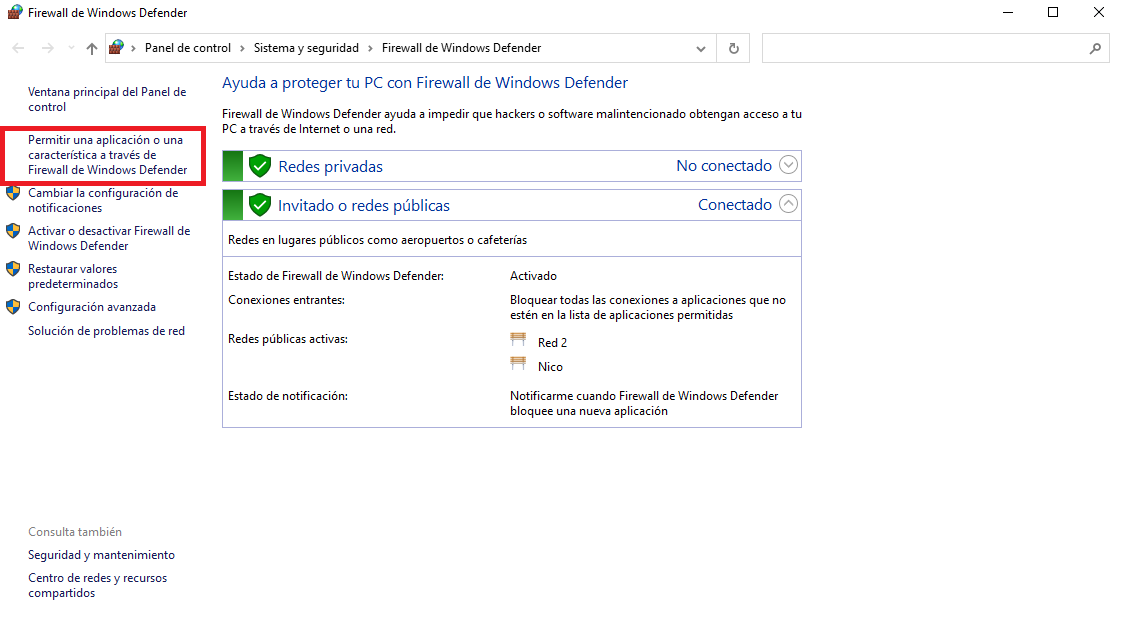This screenshot has width=1121, height=619.
Task: Open Cambiar la configuración de notificaciones
Action: click(103, 200)
